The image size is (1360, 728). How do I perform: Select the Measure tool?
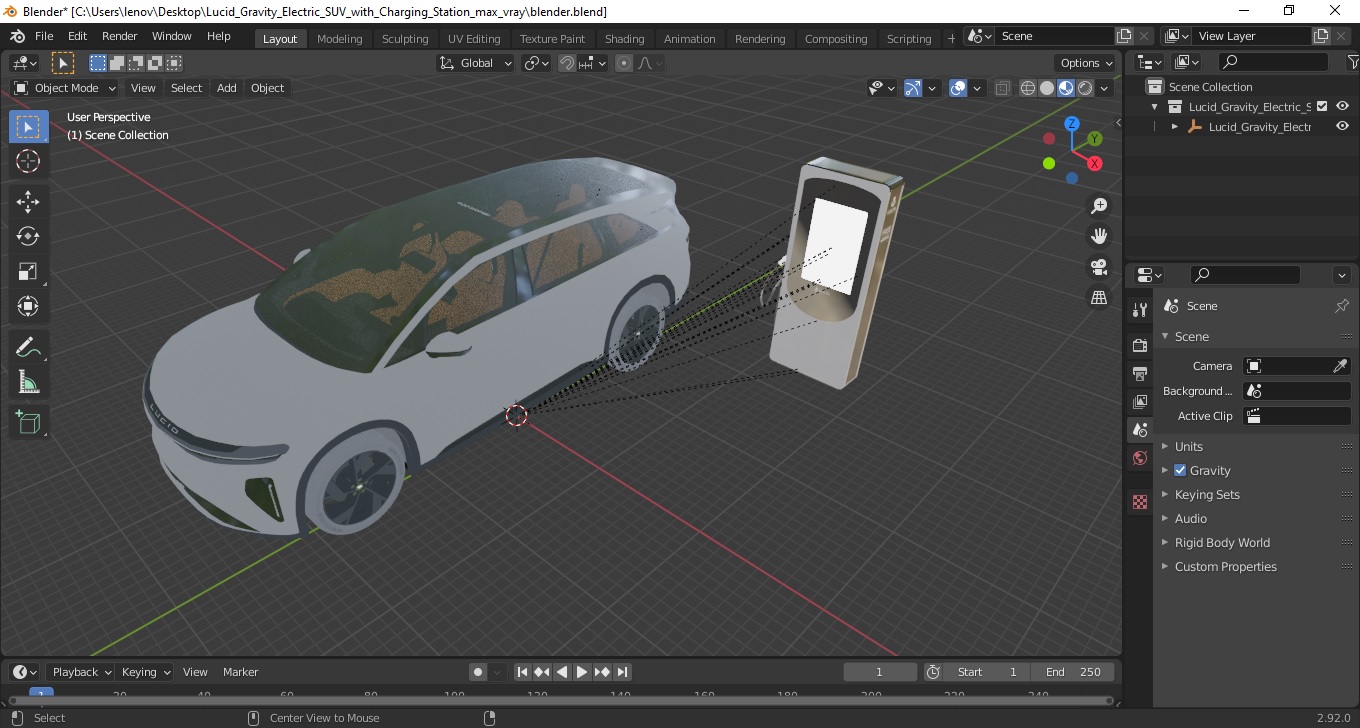coord(28,382)
